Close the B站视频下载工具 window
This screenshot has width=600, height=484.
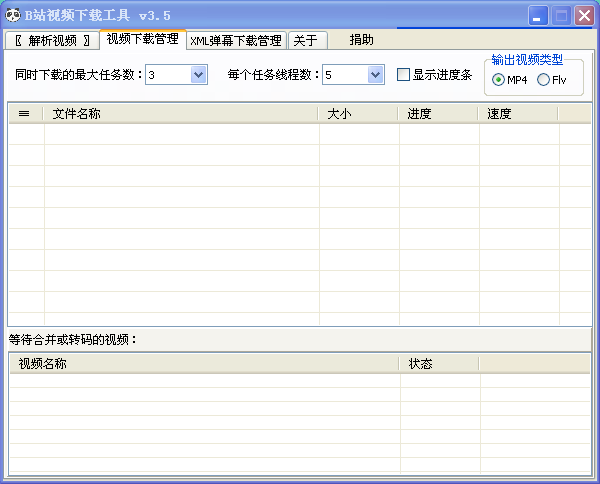click(x=584, y=16)
